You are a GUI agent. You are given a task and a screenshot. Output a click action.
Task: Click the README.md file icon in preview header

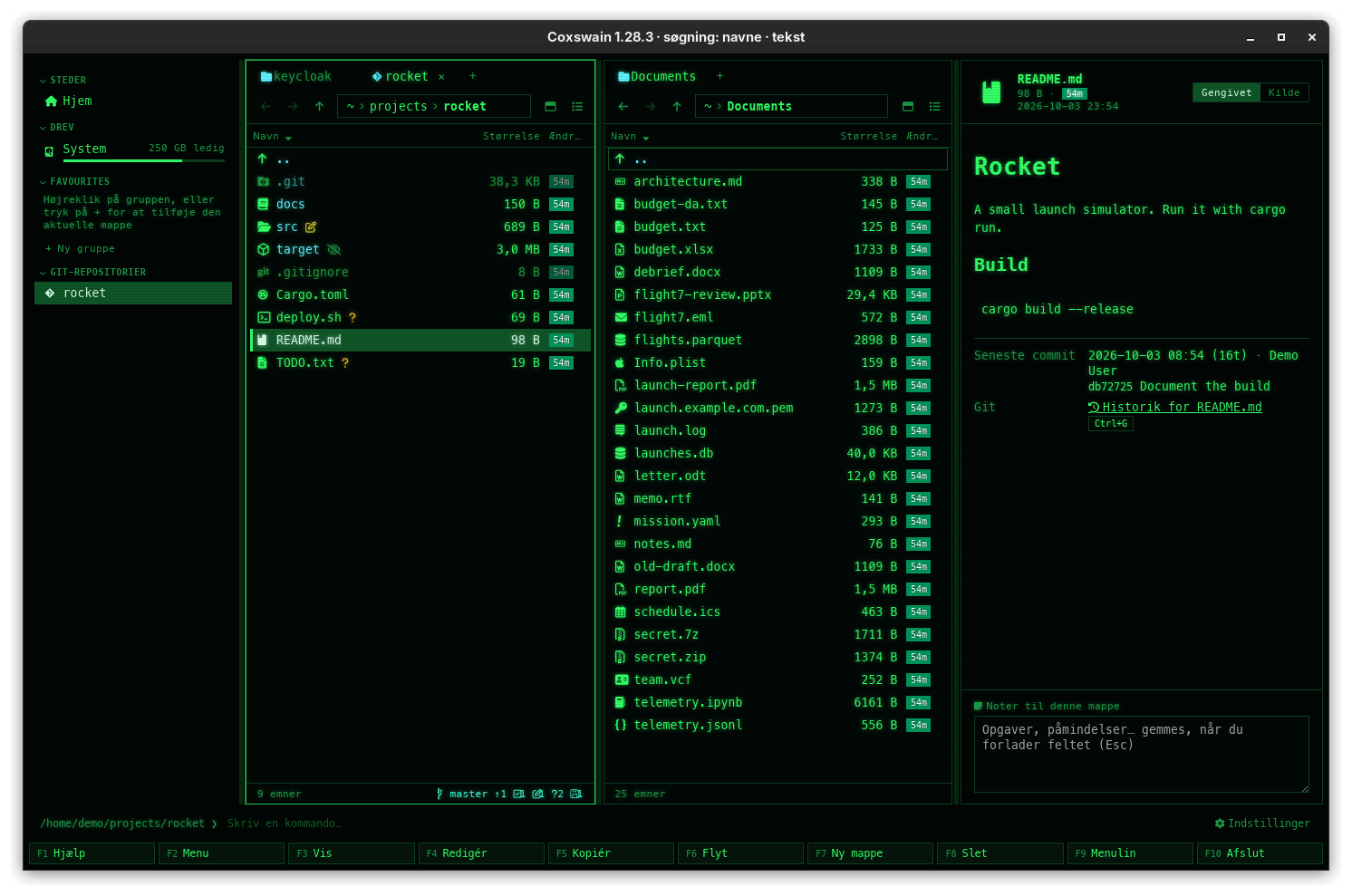pos(991,92)
